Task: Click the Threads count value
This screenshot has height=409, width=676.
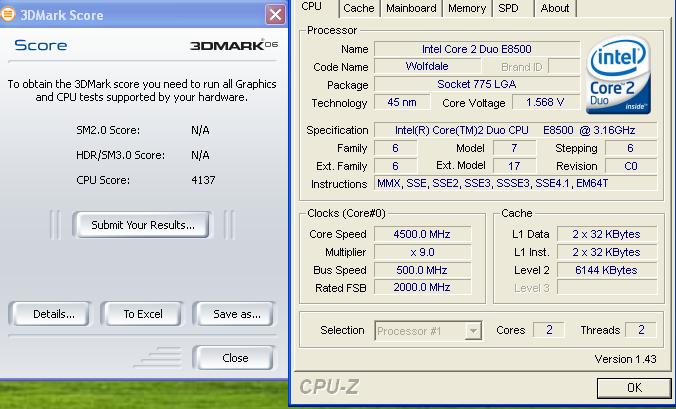Action: tap(641, 330)
